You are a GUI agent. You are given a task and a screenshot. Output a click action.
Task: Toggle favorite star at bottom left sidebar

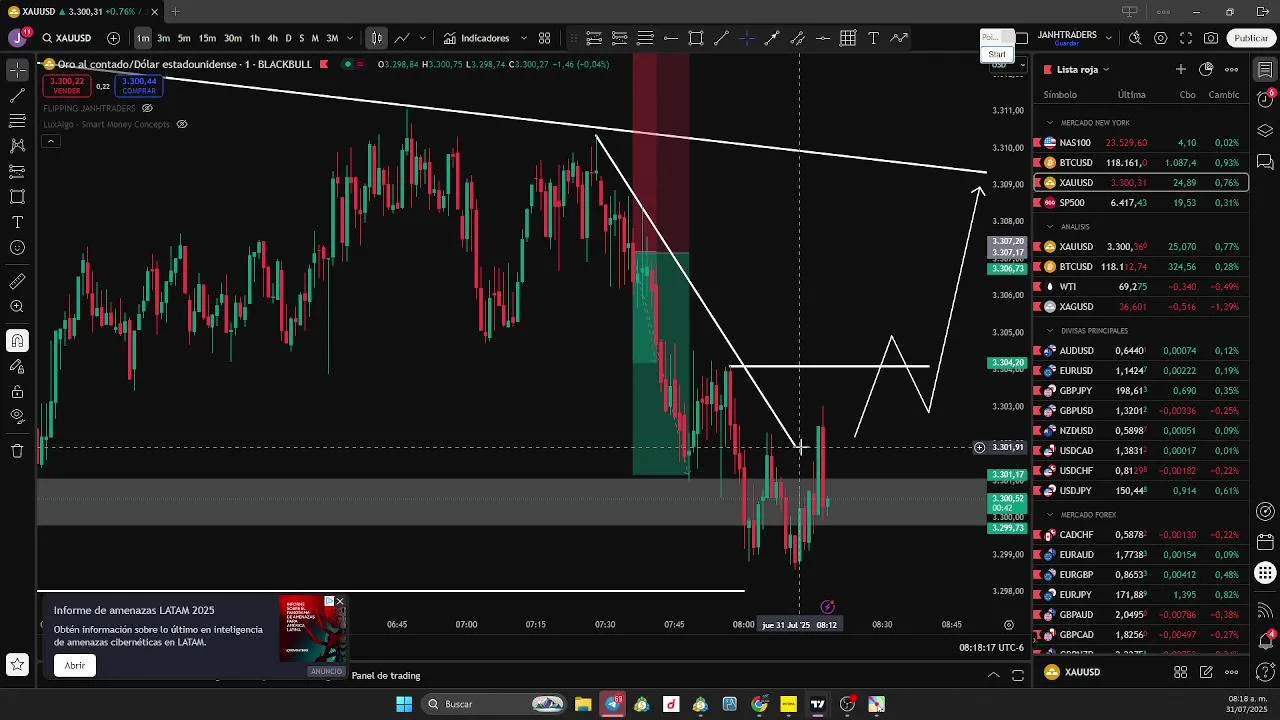17,664
